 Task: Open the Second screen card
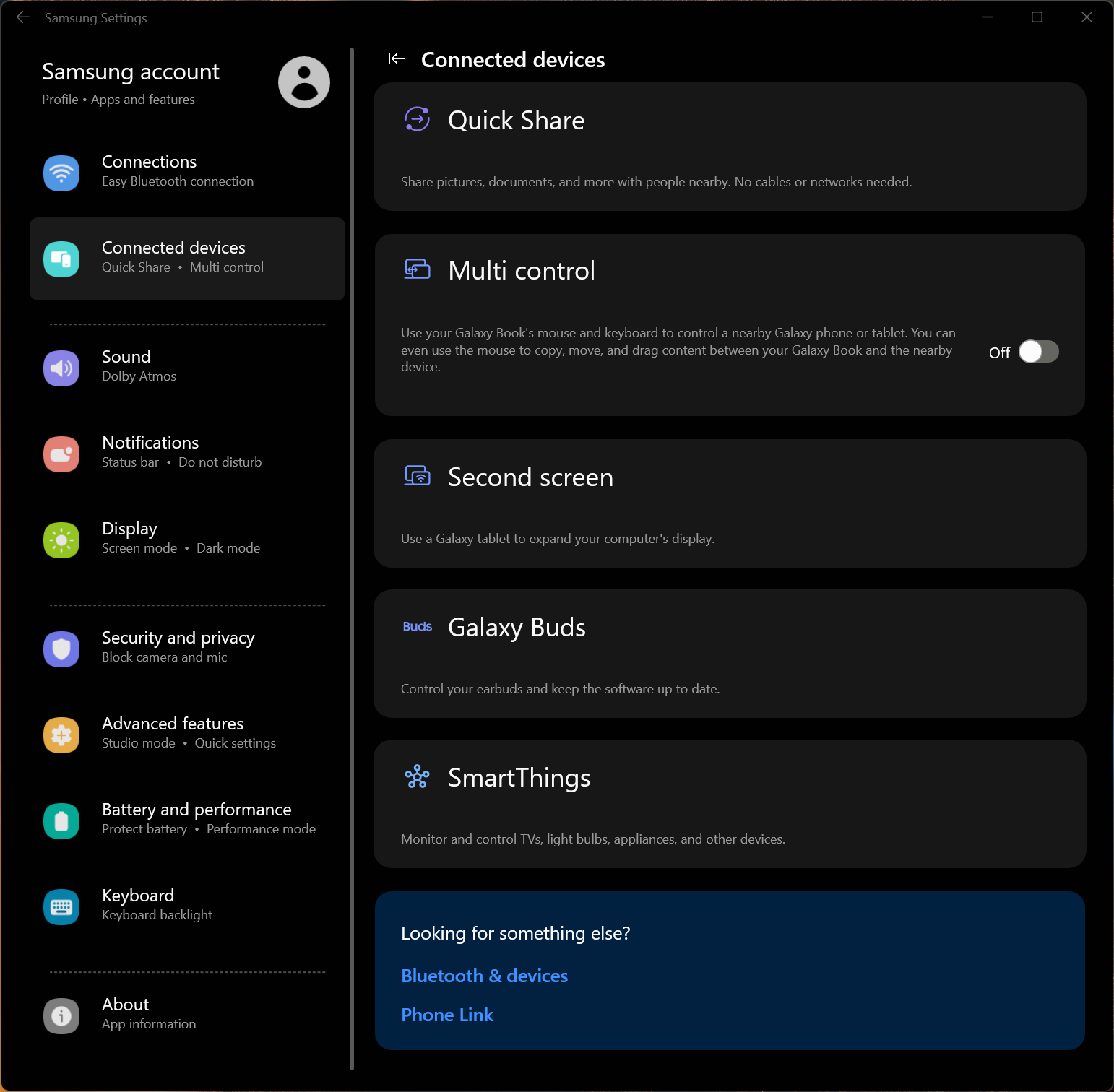click(730, 503)
